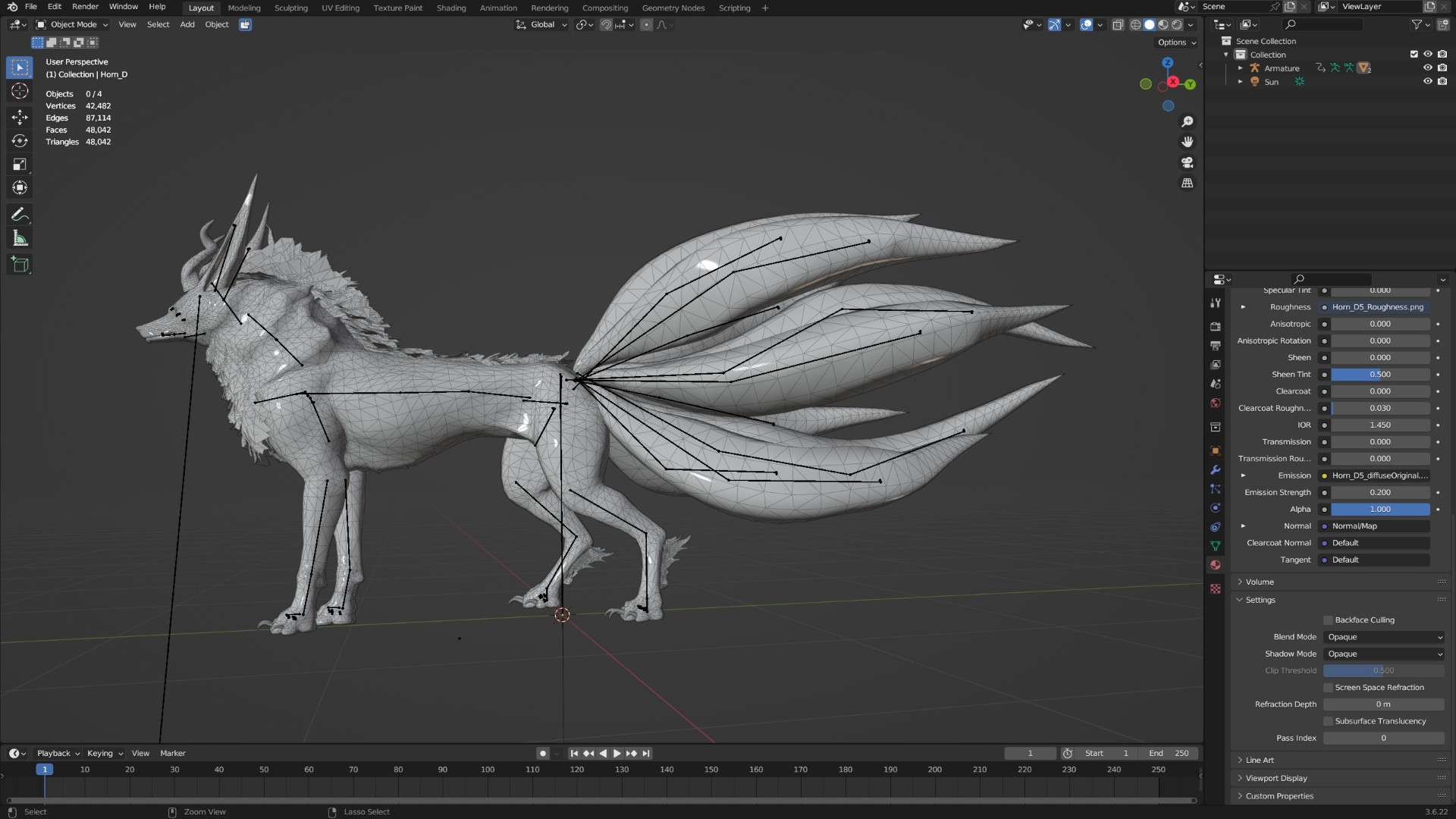
Task: Activate the Scale tool
Action: point(20,165)
